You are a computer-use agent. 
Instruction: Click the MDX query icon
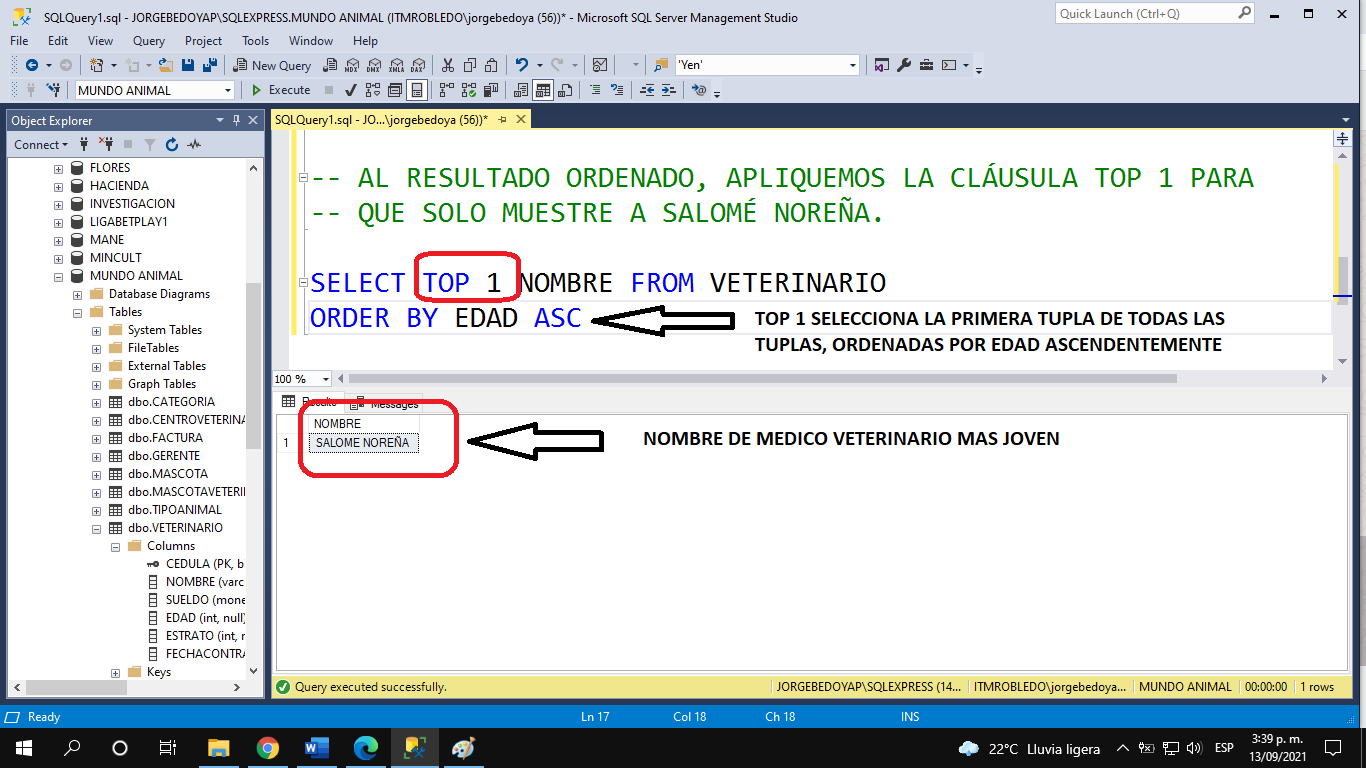(x=352, y=65)
